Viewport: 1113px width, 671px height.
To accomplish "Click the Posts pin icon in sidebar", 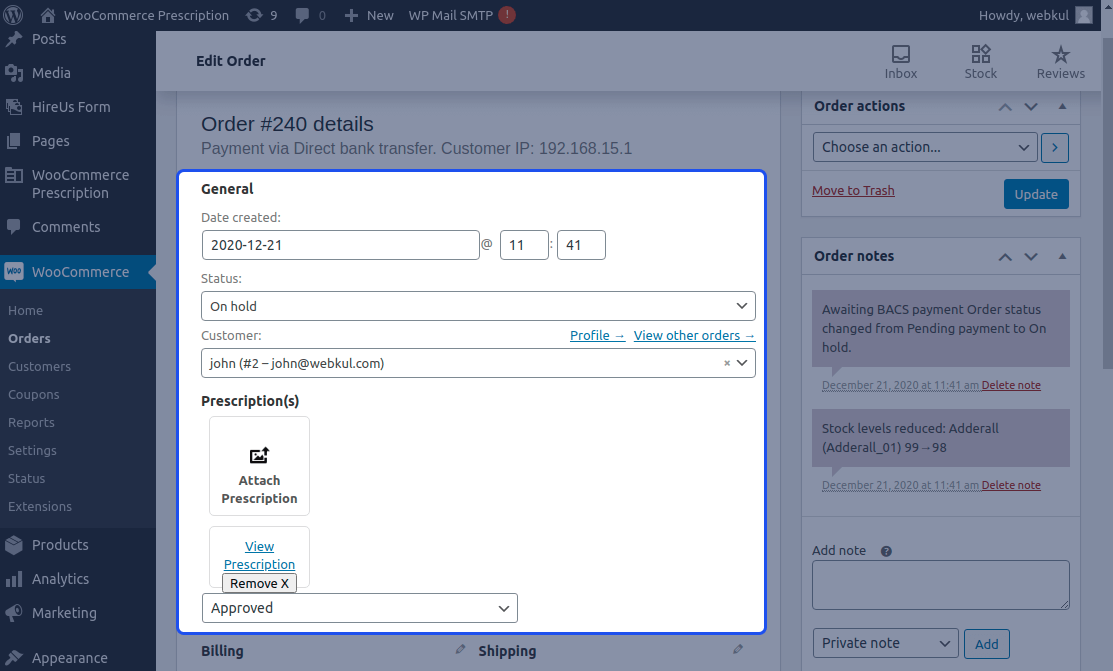I will point(14,39).
